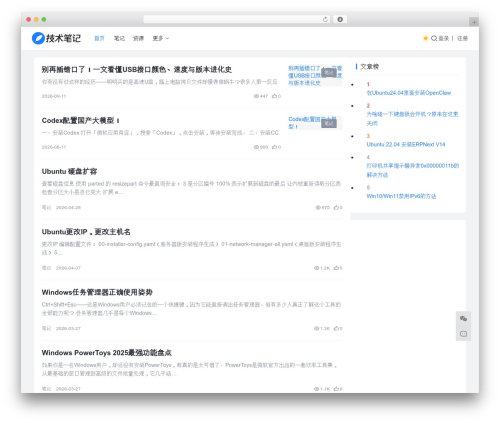Viewport: 500px width, 423px height.
Task: Open the 笔记 menu item
Action: (x=119, y=38)
